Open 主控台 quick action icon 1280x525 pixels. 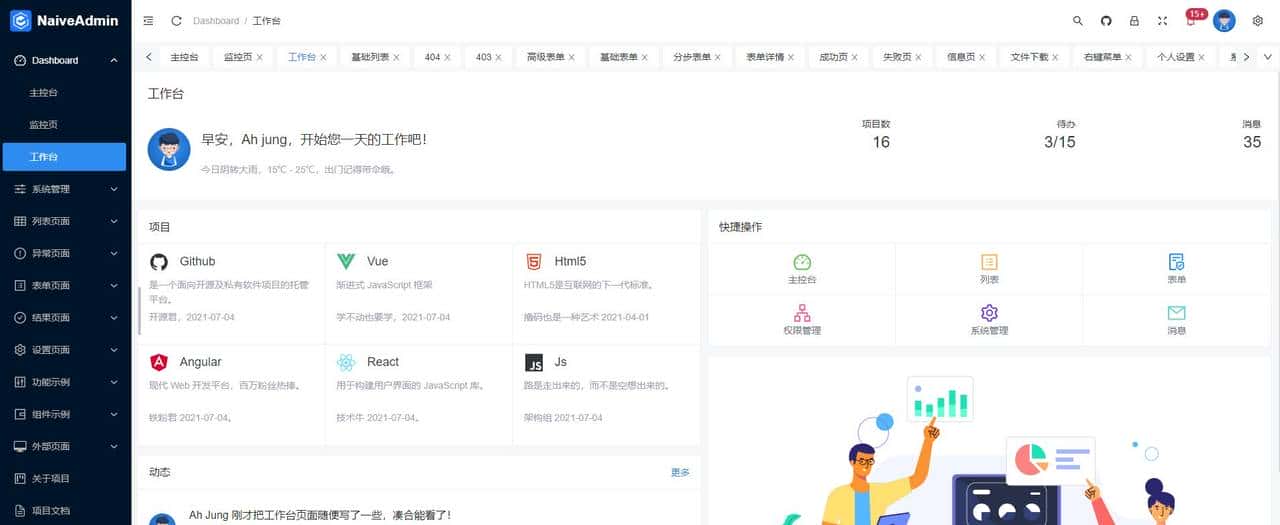[802, 262]
